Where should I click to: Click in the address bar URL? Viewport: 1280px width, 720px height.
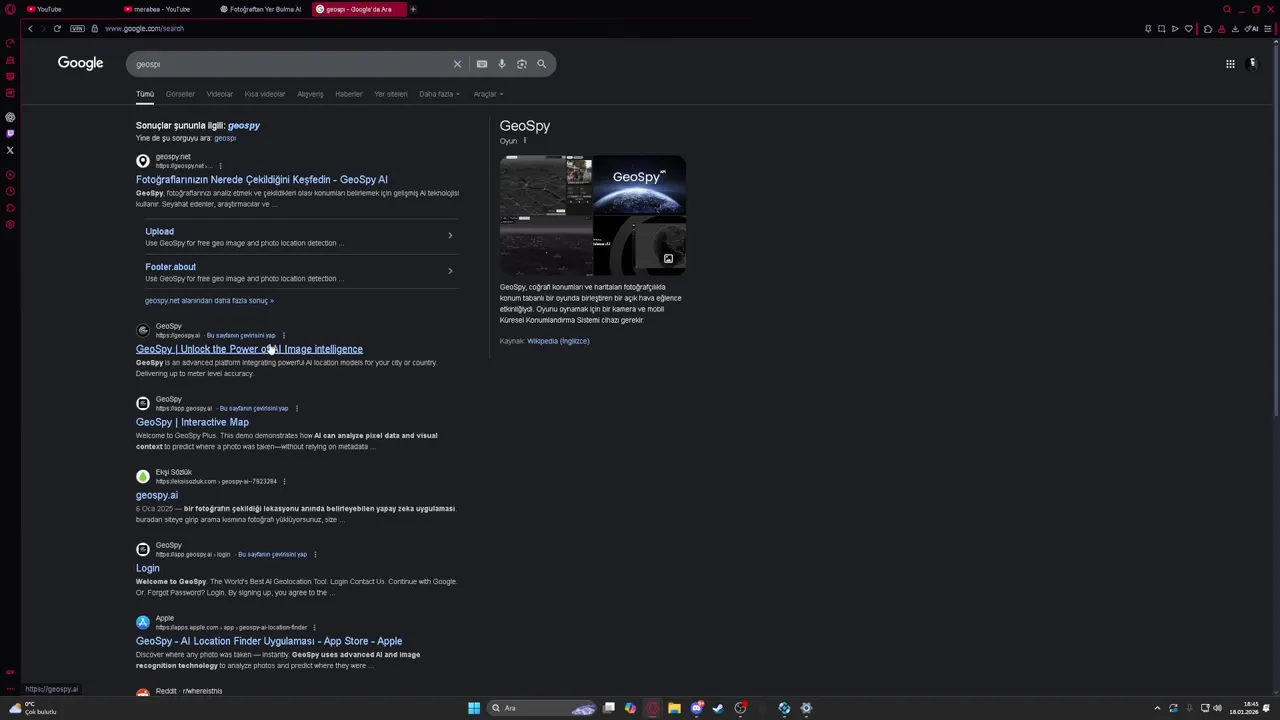click(x=144, y=29)
